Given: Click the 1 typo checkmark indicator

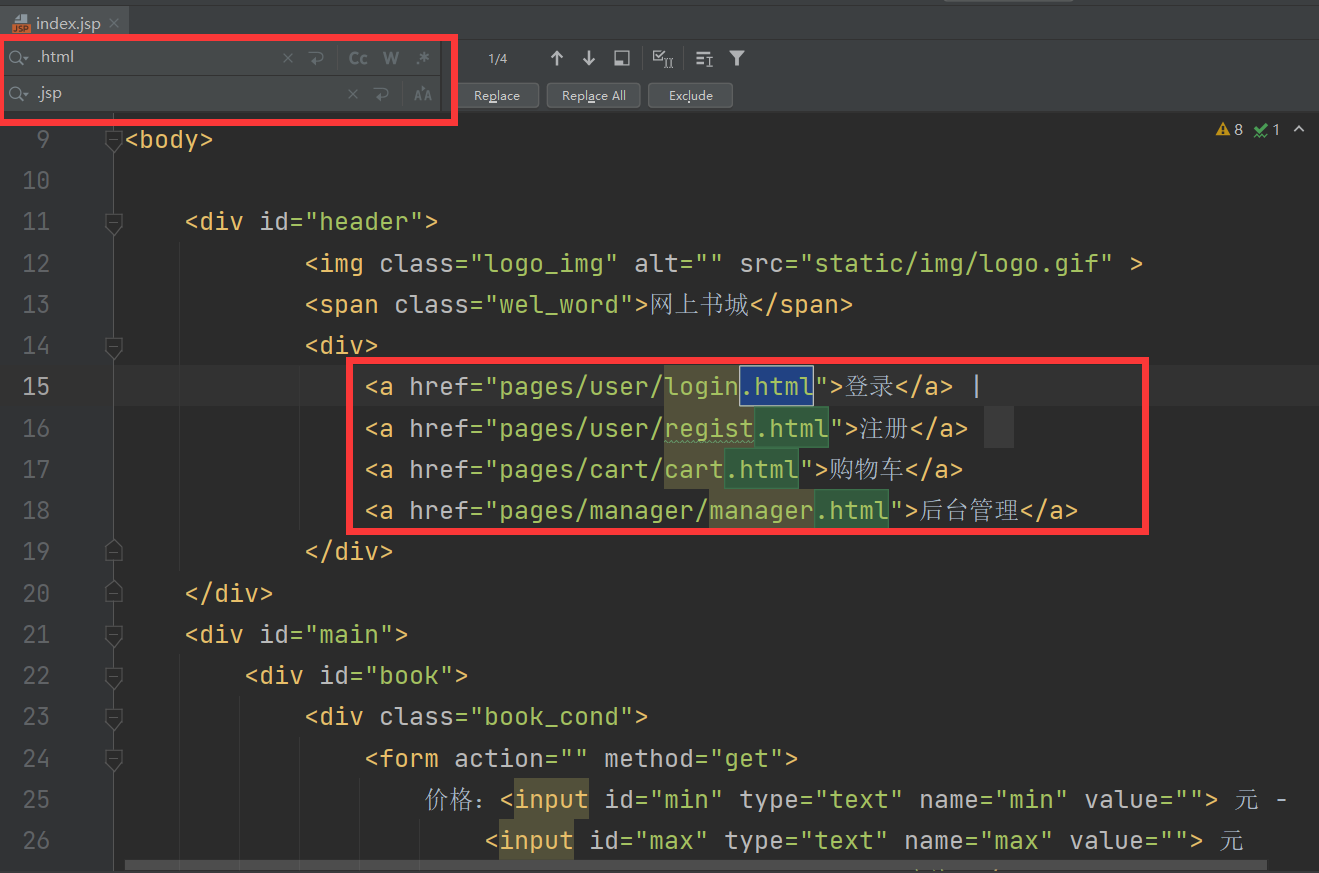Looking at the screenshot, I should (1267, 130).
